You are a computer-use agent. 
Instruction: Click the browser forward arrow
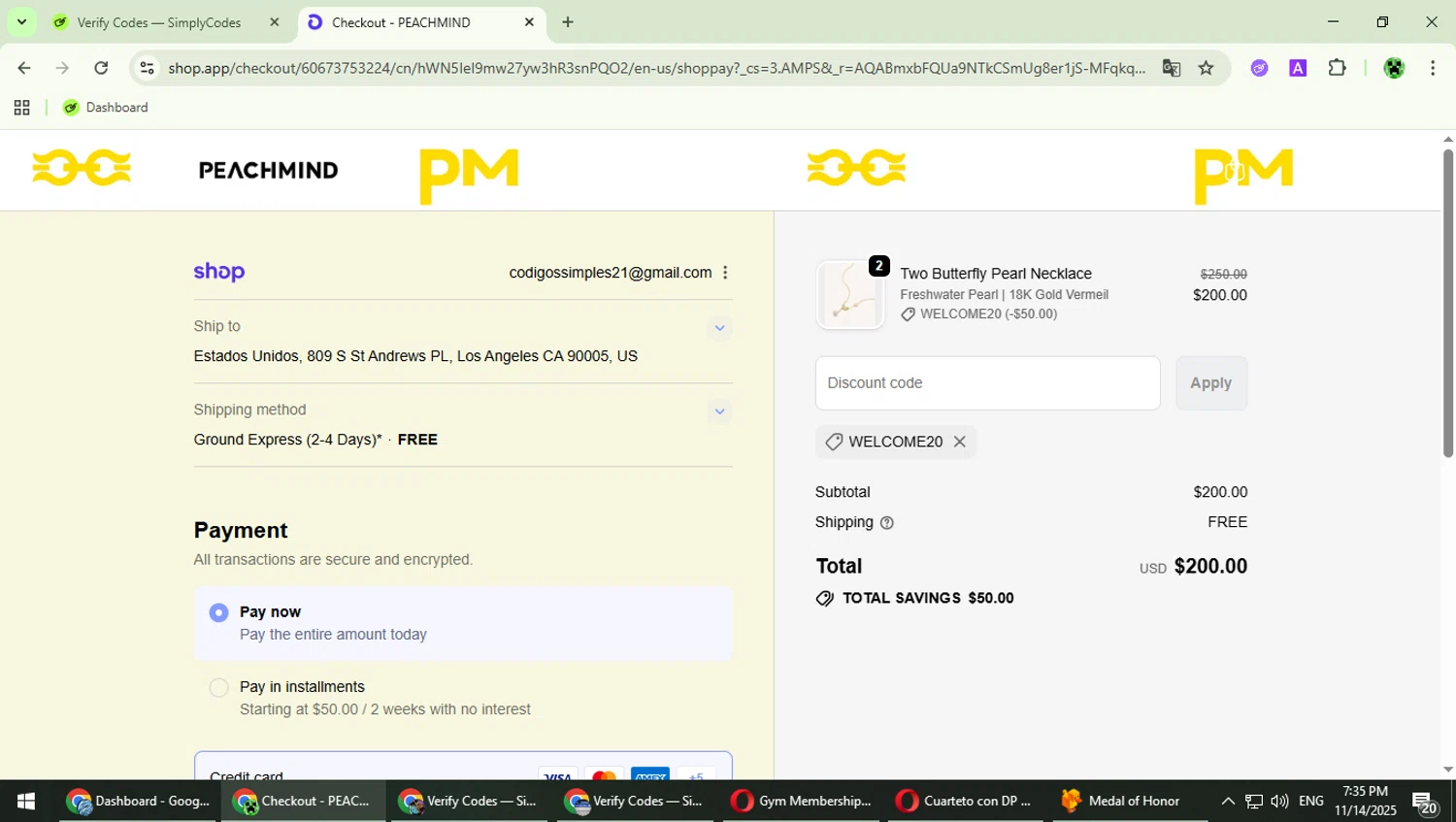point(62,68)
